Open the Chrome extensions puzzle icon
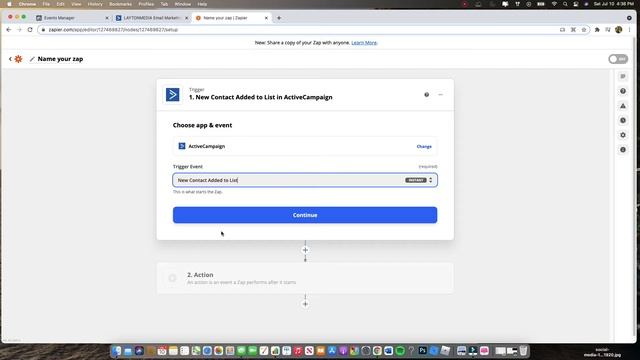The width and height of the screenshot is (640, 360). [x=597, y=30]
